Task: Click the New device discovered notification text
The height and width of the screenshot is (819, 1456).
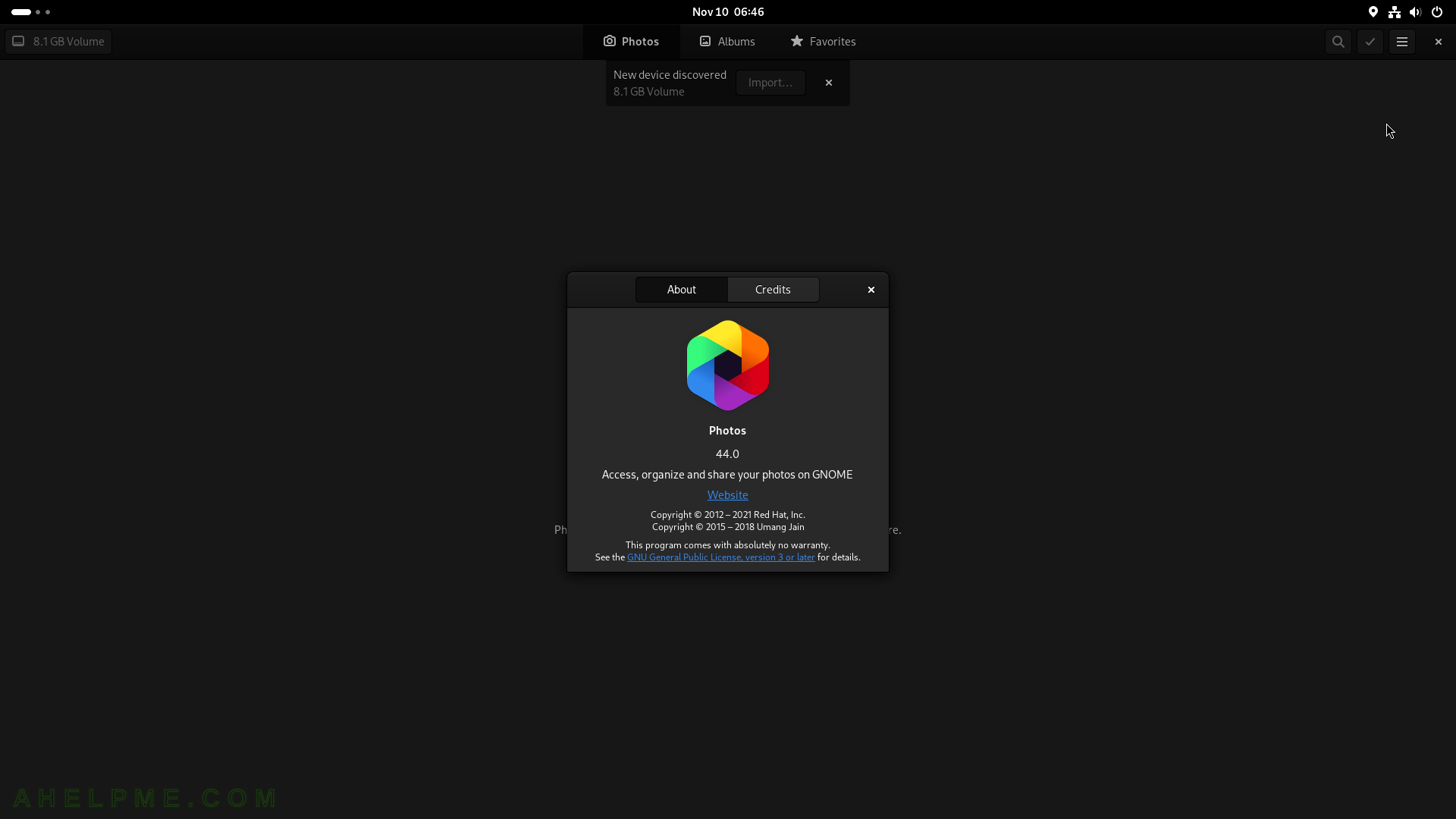Action: coord(670,75)
